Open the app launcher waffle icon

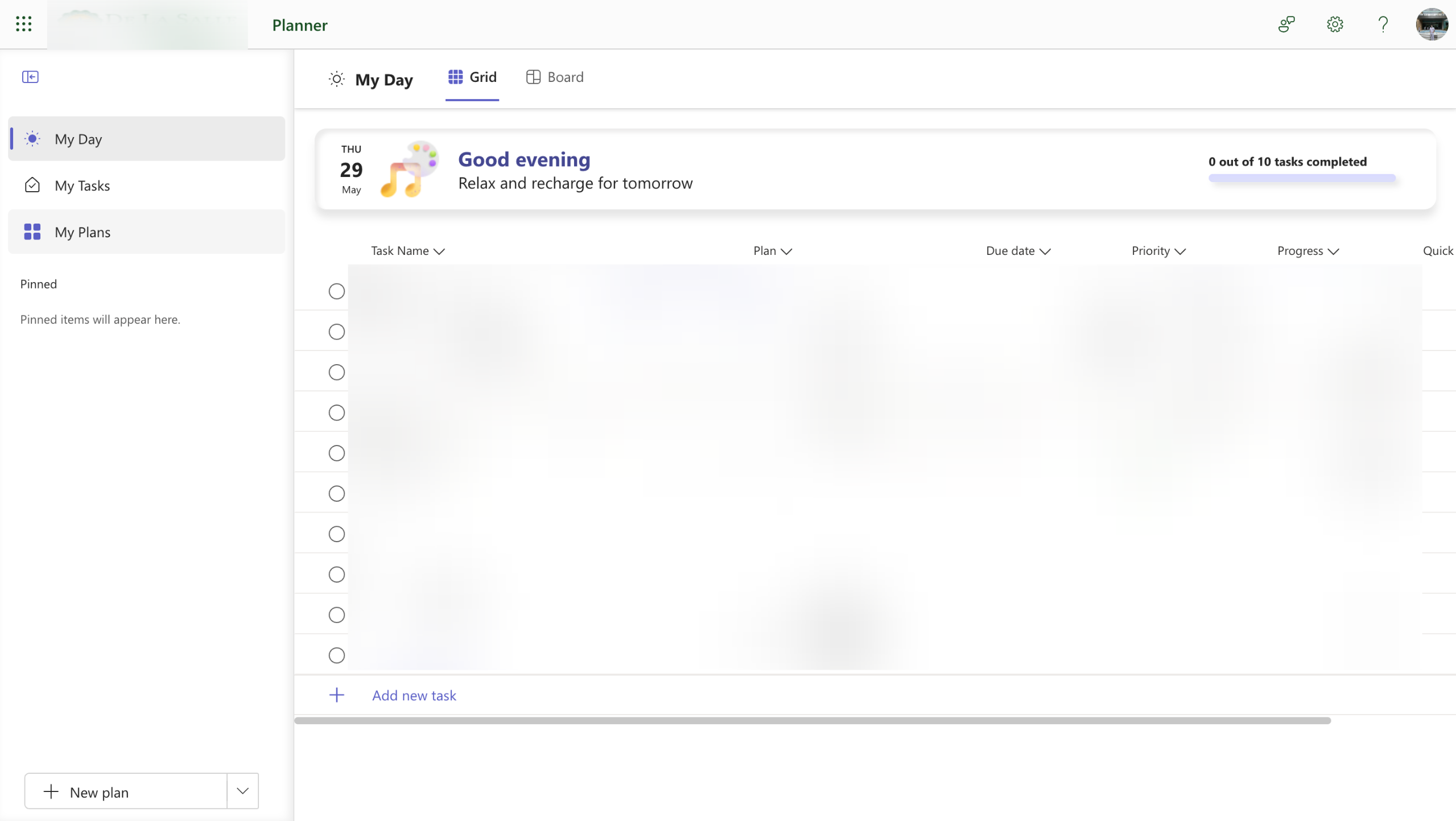(23, 24)
